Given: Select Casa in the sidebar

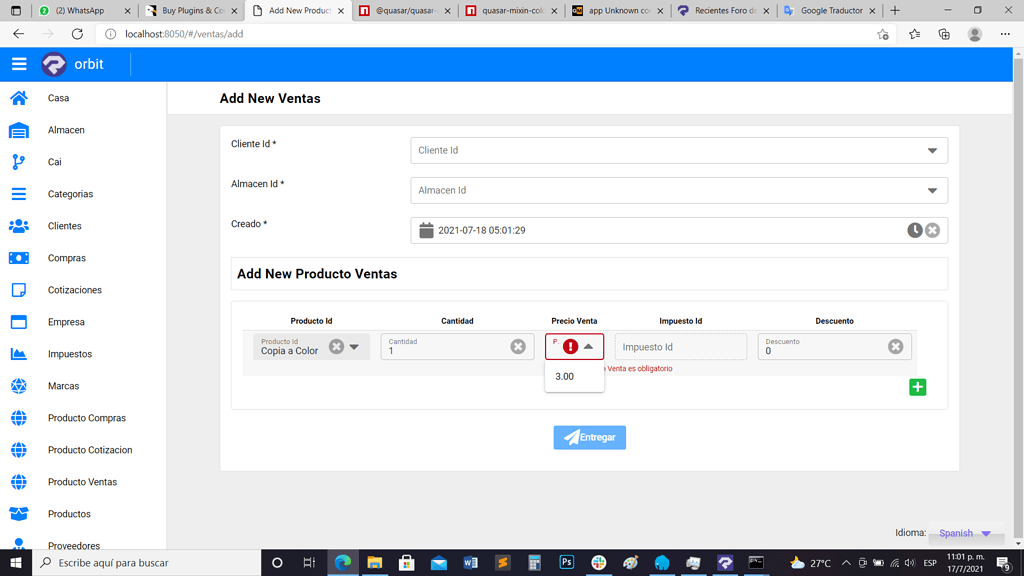Looking at the screenshot, I should 20,98.
